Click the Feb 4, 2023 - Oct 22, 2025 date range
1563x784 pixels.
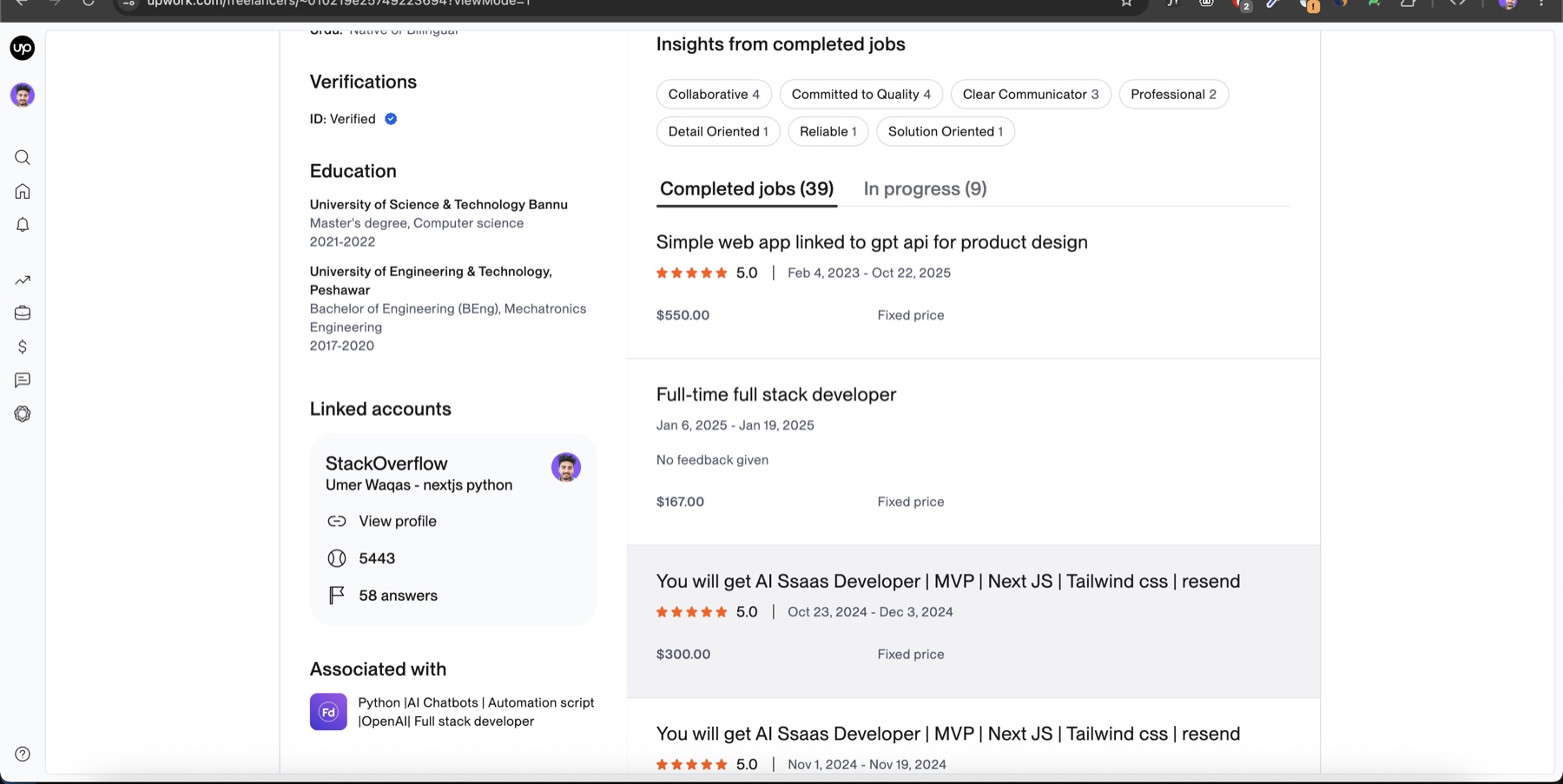click(x=869, y=273)
